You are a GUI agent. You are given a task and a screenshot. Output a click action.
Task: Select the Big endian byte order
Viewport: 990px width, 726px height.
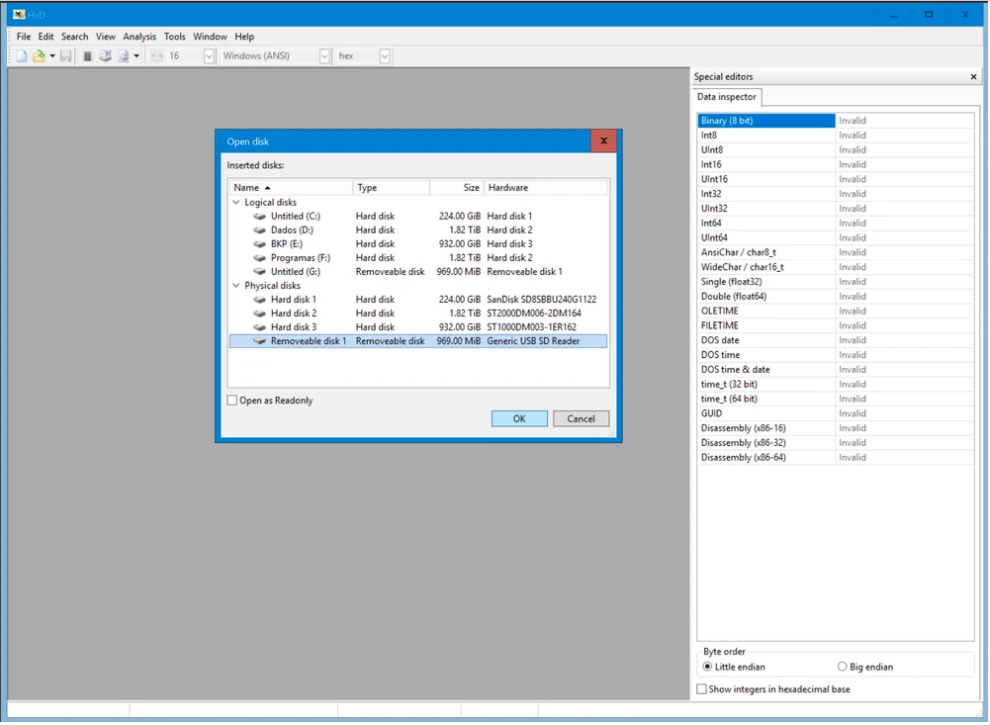pos(842,667)
